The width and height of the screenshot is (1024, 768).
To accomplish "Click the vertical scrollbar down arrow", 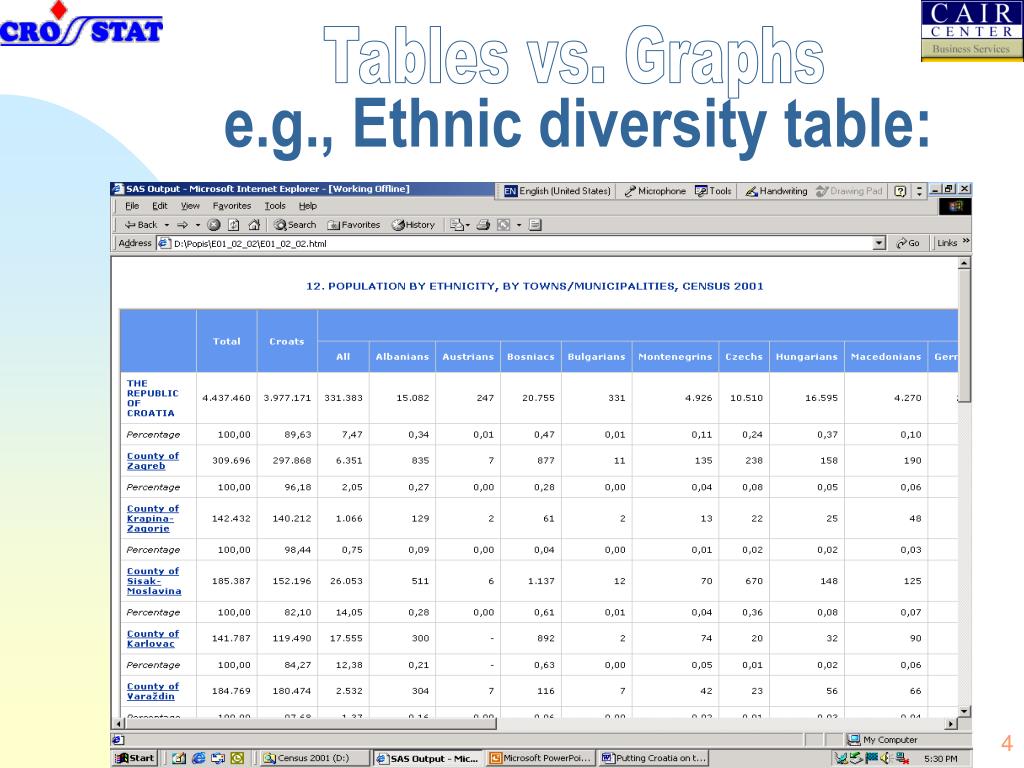I will 964,711.
